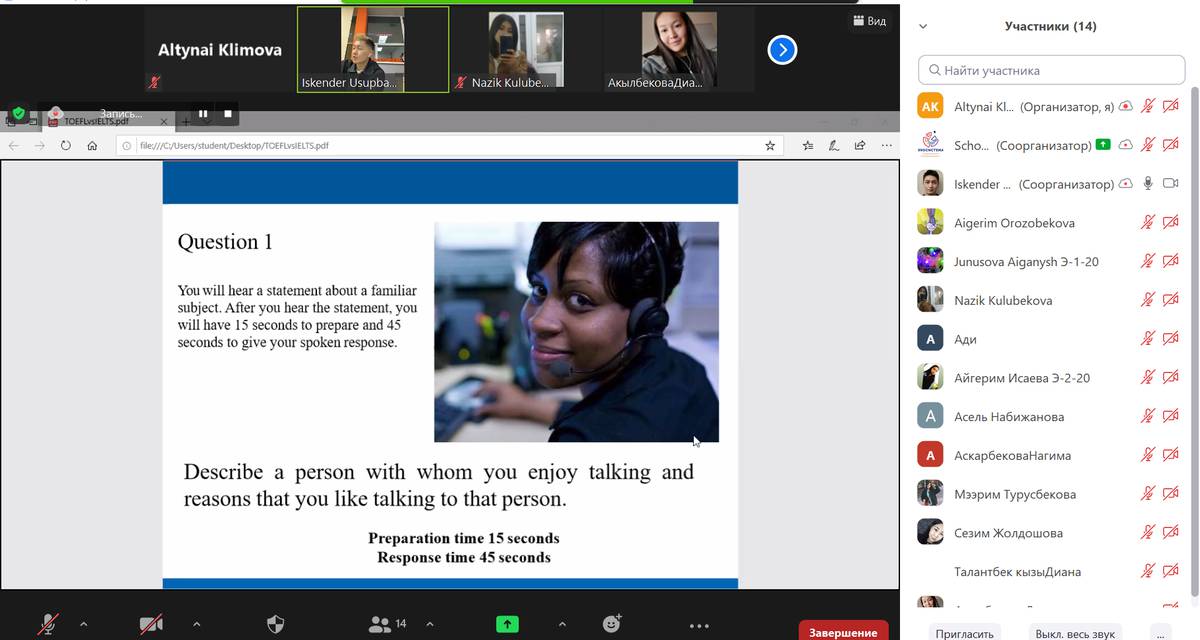Stop the recording

228,114
